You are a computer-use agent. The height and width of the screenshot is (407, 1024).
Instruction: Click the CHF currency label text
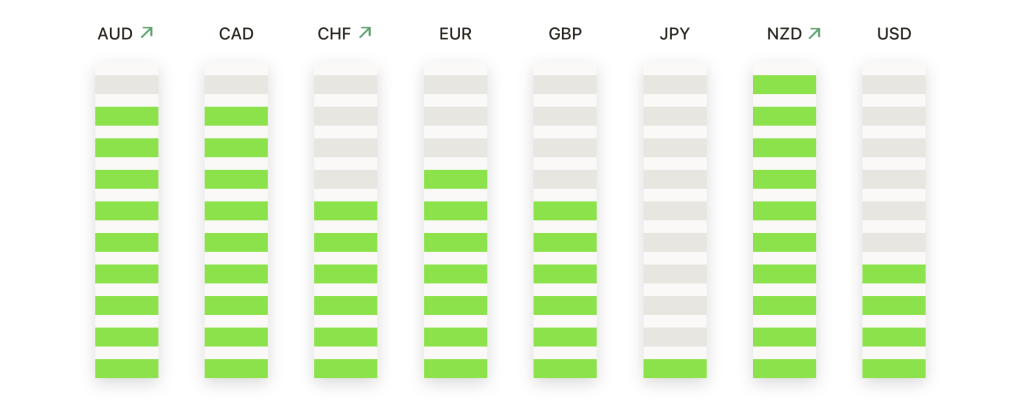[x=334, y=34]
